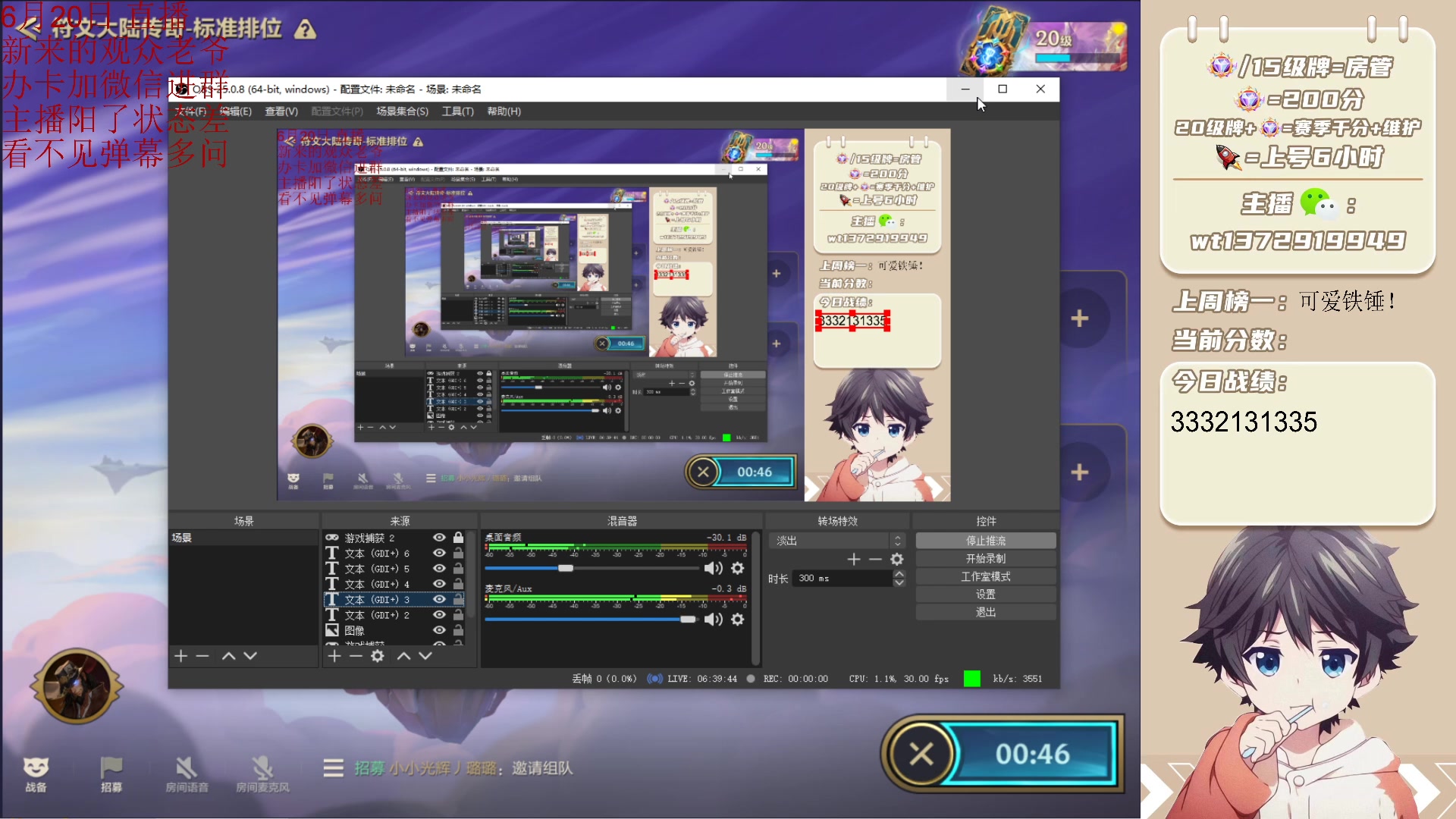The width and height of the screenshot is (1456, 819).
Task: Open 场景集合(S) menu
Action: (x=402, y=111)
